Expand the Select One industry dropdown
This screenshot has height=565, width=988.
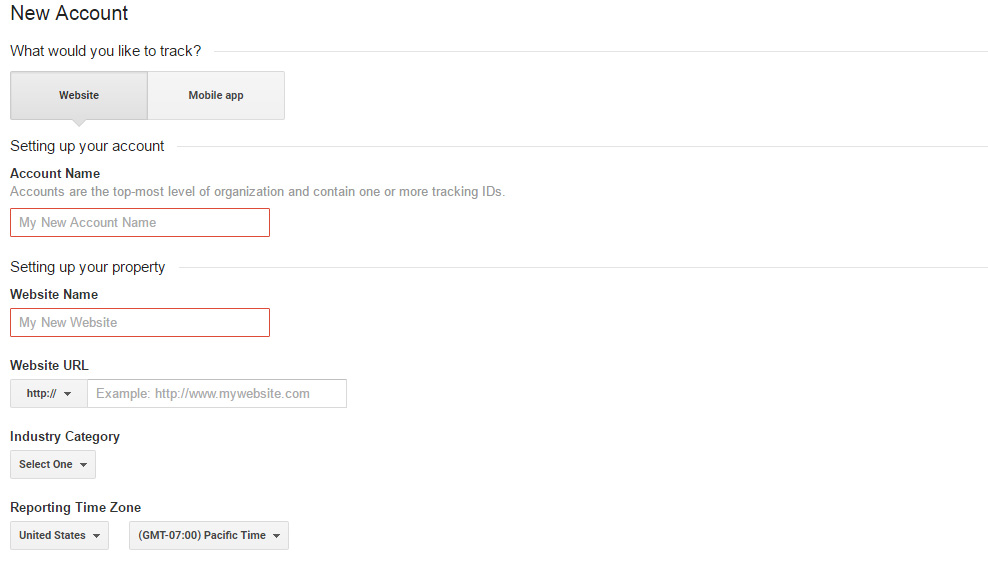point(52,465)
